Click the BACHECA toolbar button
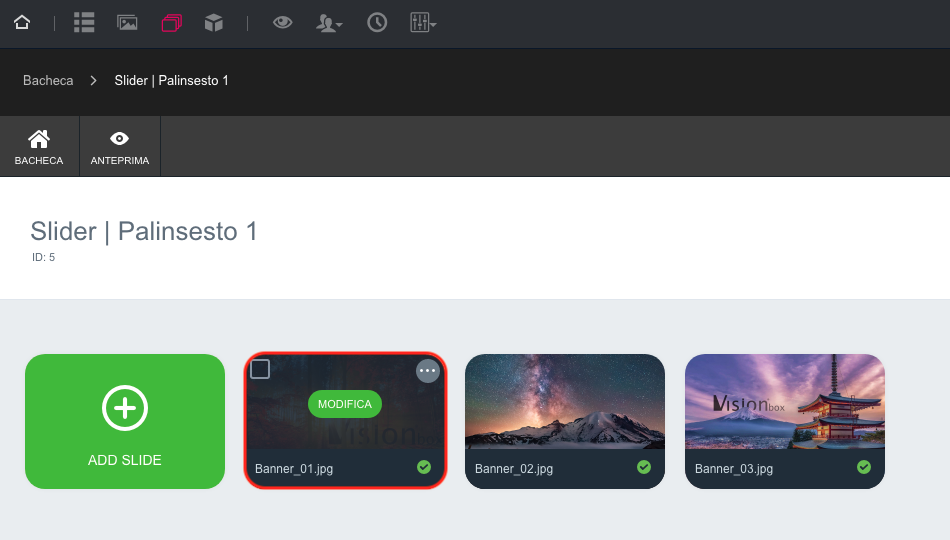 39,147
